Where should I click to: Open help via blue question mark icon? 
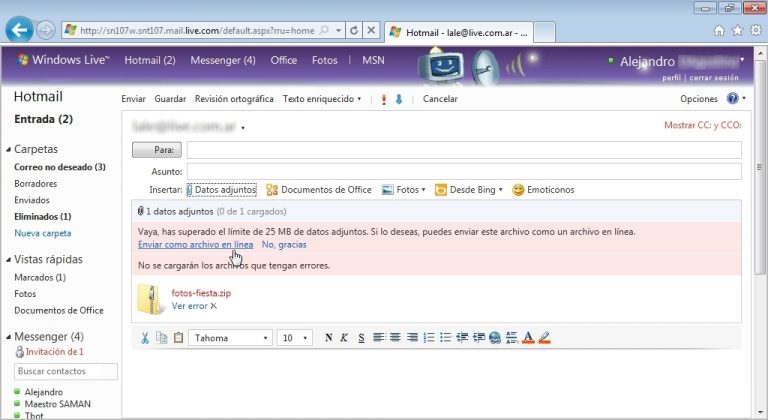pyautogui.click(x=732, y=99)
